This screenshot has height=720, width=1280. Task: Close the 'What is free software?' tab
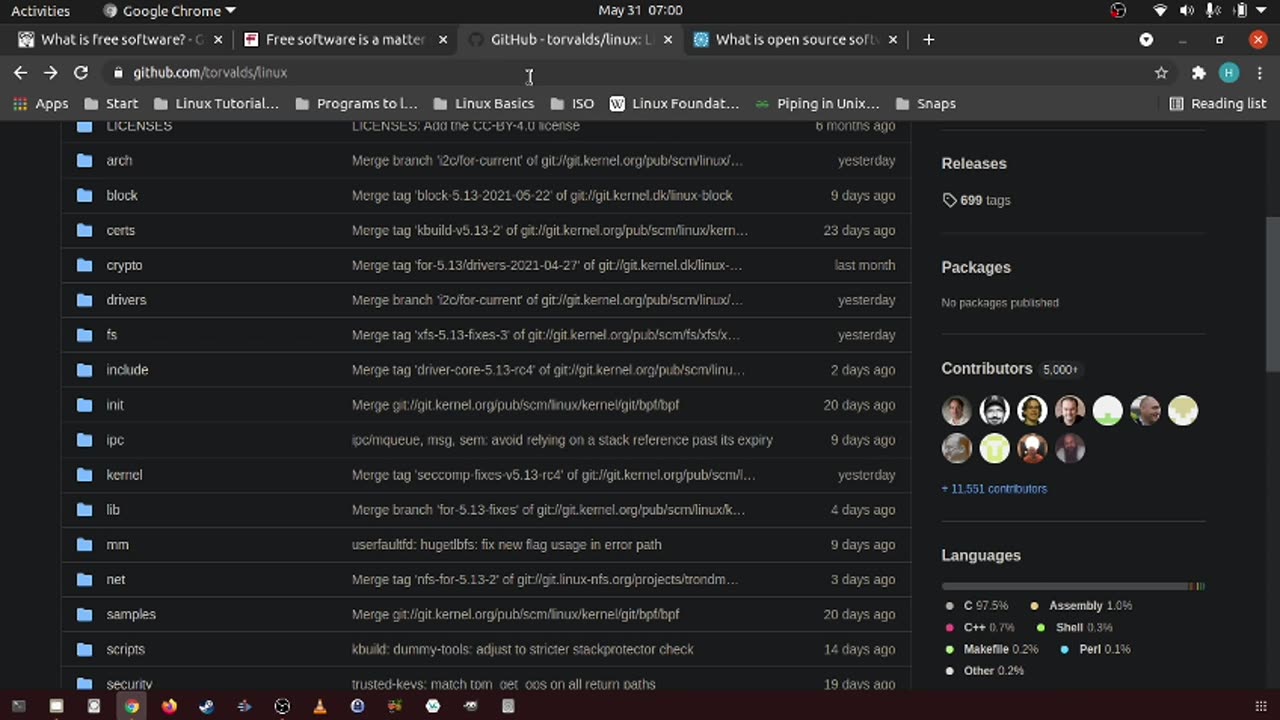pyautogui.click(x=218, y=39)
